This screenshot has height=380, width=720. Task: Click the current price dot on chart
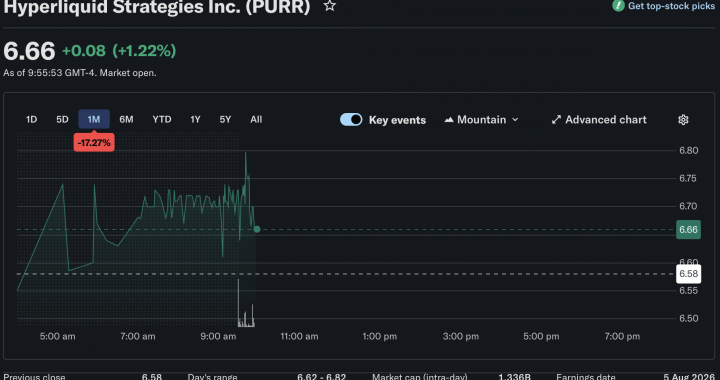(x=257, y=229)
